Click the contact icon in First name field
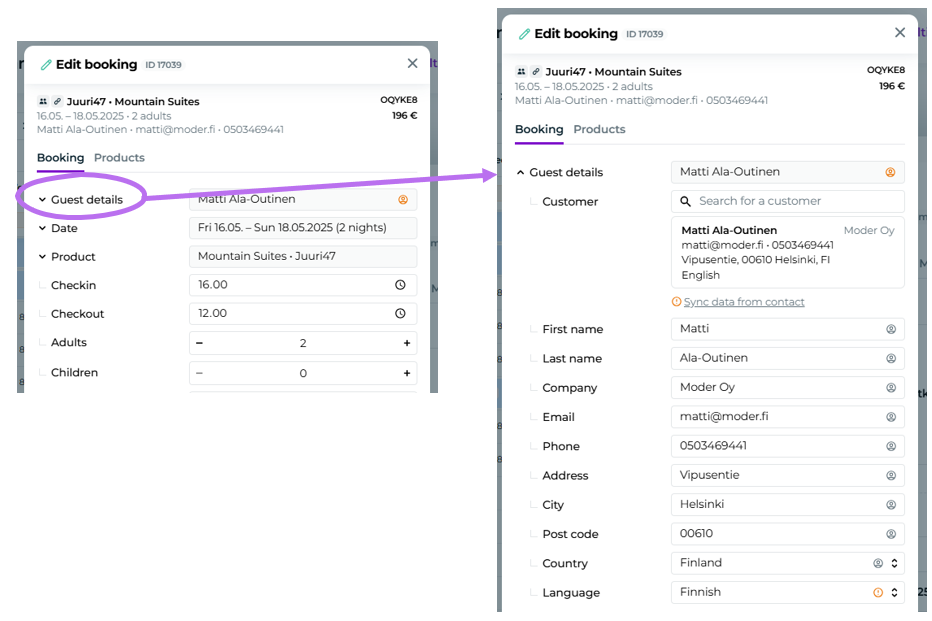Image resolution: width=932 pixels, height=621 pixels. (890, 329)
